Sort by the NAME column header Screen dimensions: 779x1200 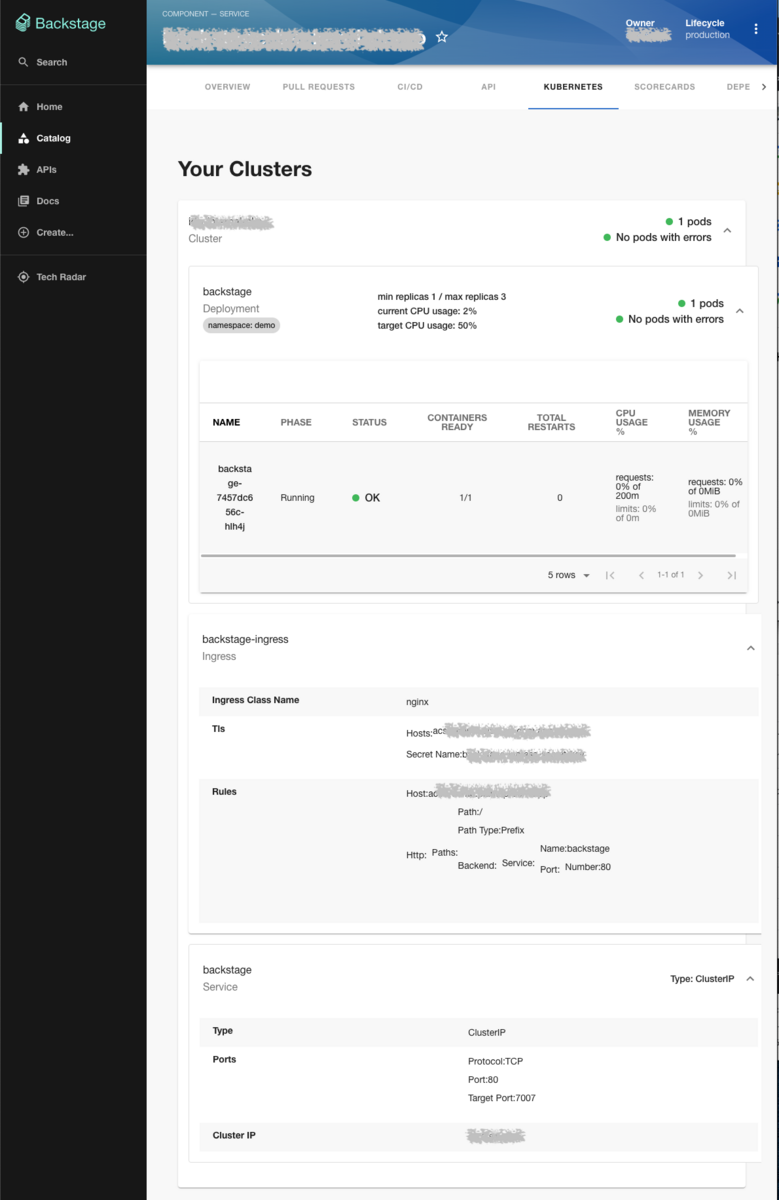[226, 422]
